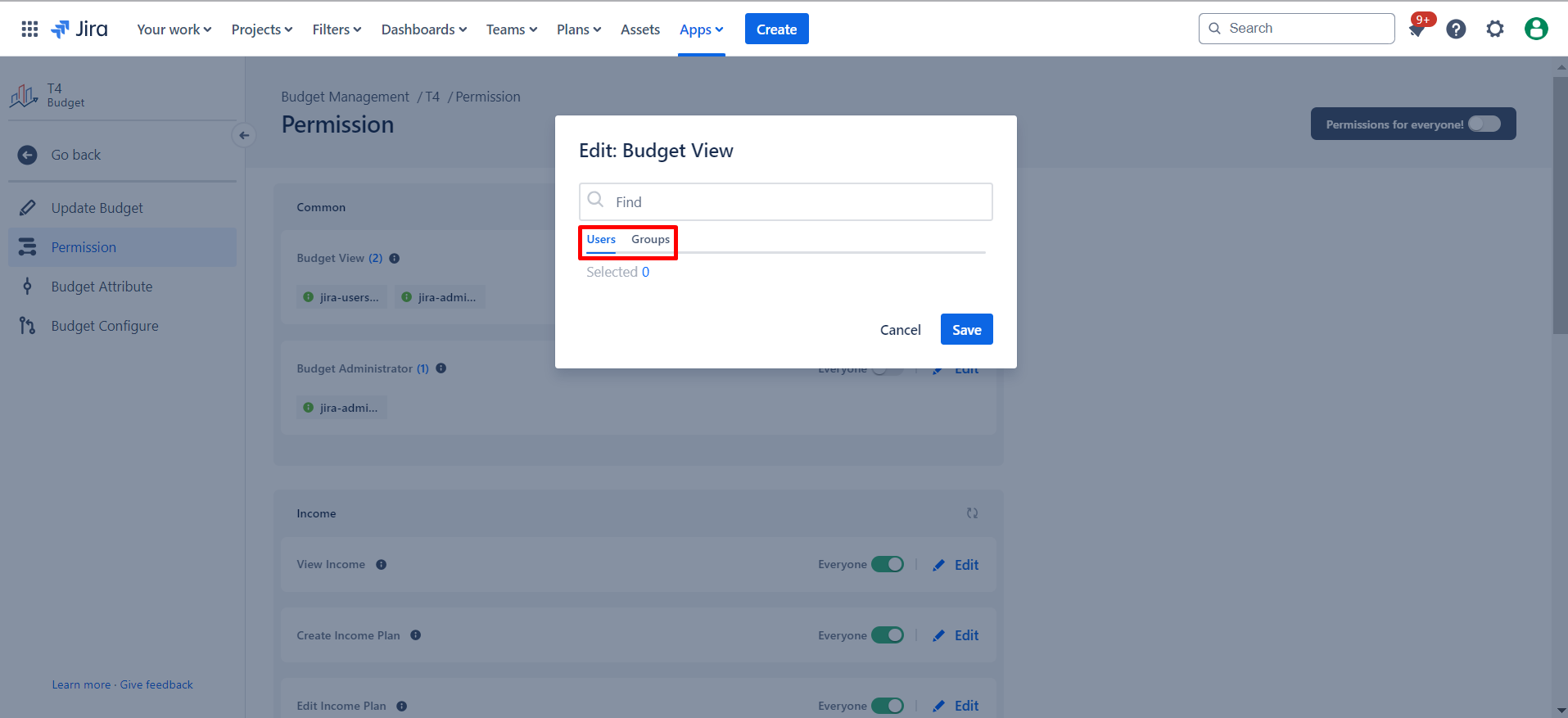This screenshot has width=1568, height=718.
Task: Open the Give feedback link
Action: [x=156, y=684]
